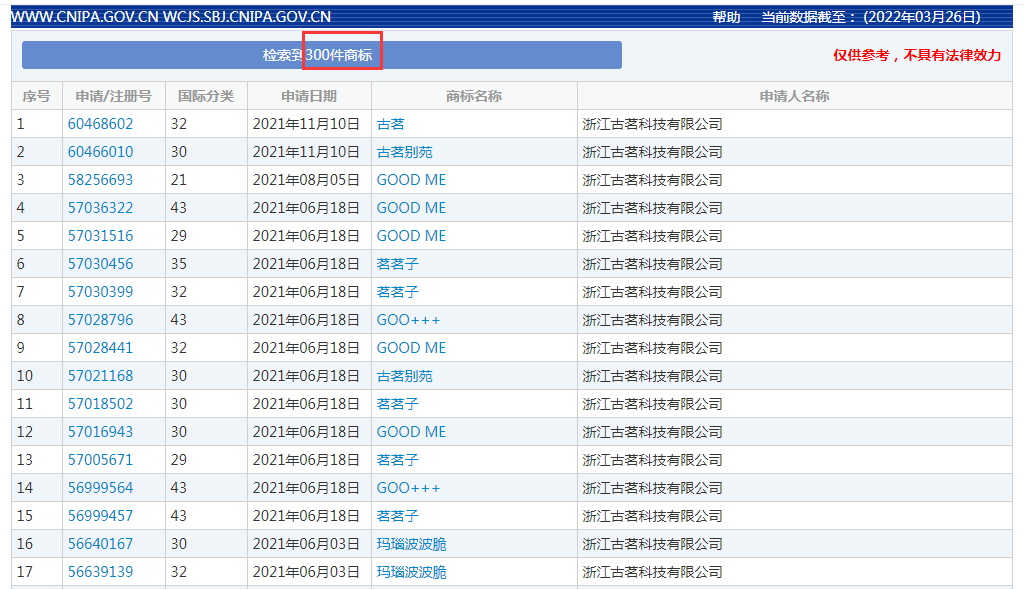Click the data cutoff date 2022年03月26日
Screen dimensions: 1024x589
[x=921, y=17]
